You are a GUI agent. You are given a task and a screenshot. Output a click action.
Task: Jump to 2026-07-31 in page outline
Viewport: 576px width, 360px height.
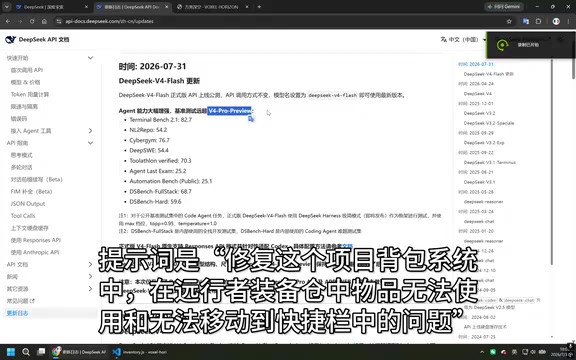click(x=476, y=64)
